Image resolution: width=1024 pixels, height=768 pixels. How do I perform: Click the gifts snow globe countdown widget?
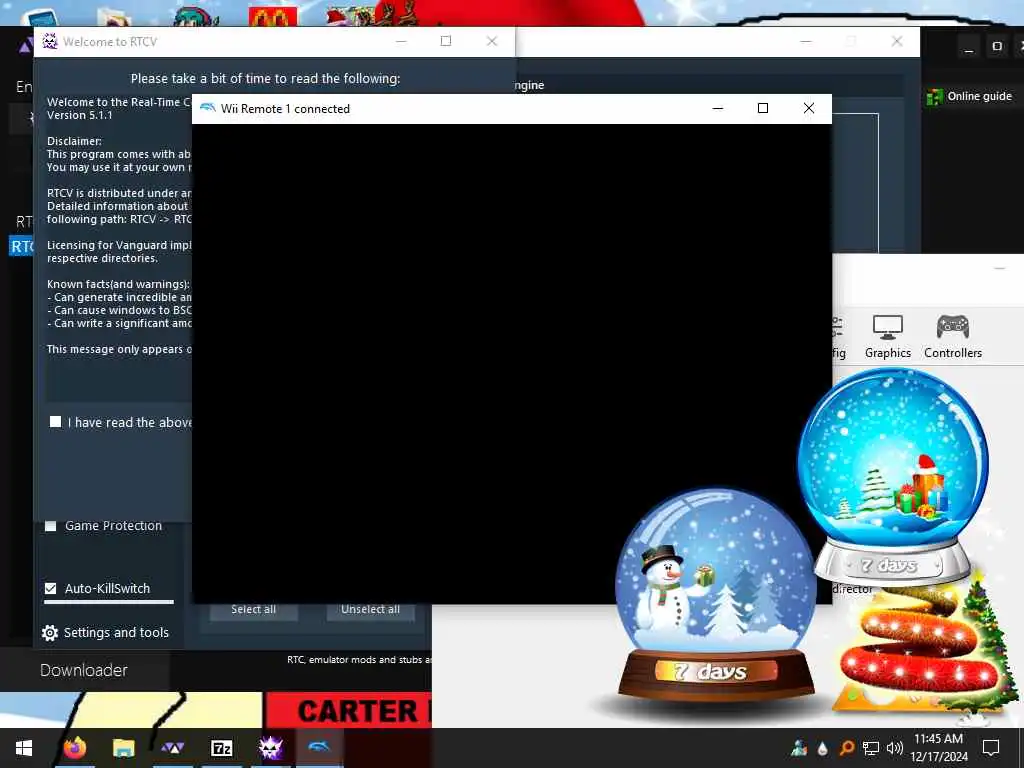tap(893, 477)
